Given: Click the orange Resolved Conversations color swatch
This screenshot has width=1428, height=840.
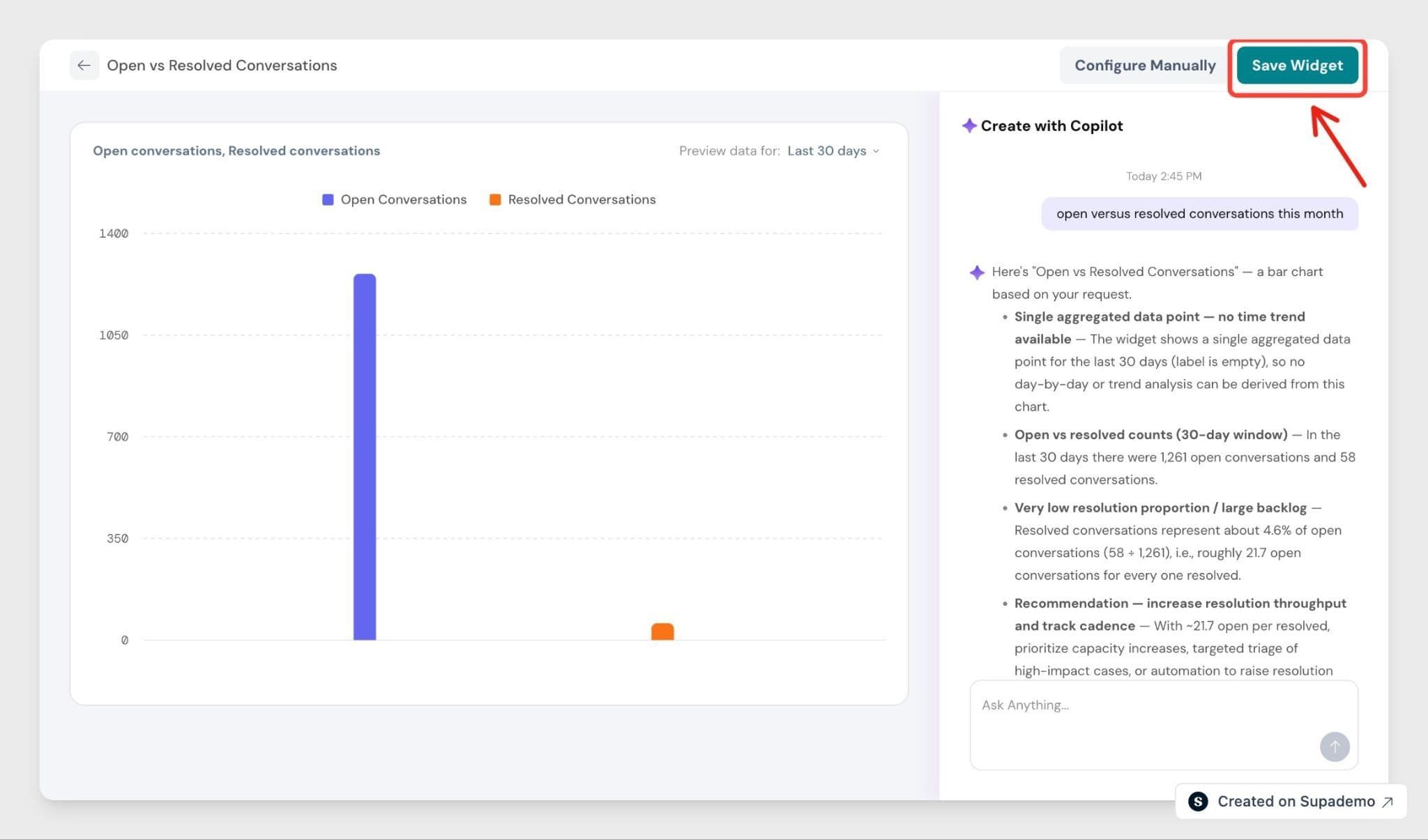Looking at the screenshot, I should click(495, 199).
